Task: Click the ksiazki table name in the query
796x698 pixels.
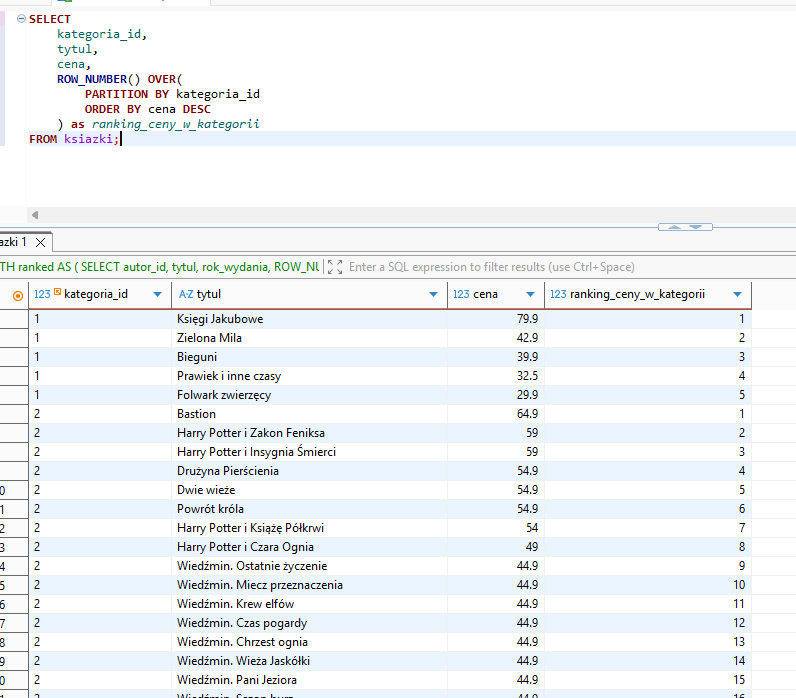Action: (89, 139)
